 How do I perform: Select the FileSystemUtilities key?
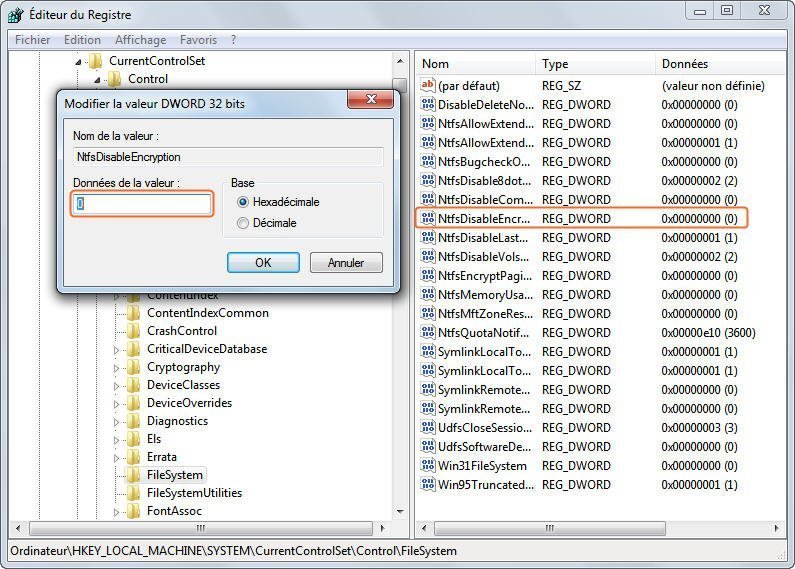pos(194,493)
